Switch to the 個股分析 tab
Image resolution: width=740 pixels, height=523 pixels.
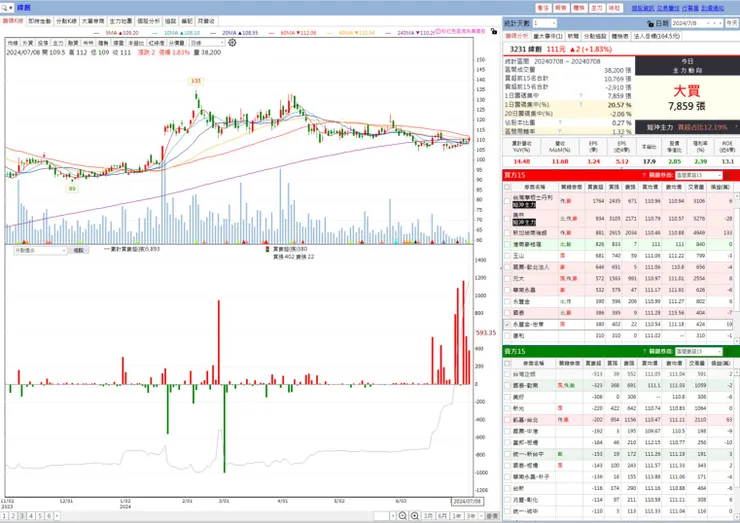(x=148, y=21)
